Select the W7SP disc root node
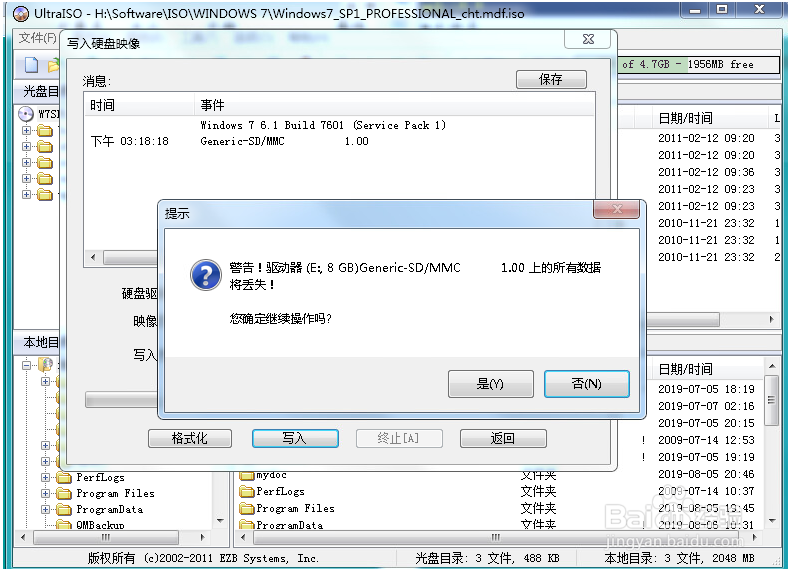This screenshot has height=569, width=788. point(39,114)
